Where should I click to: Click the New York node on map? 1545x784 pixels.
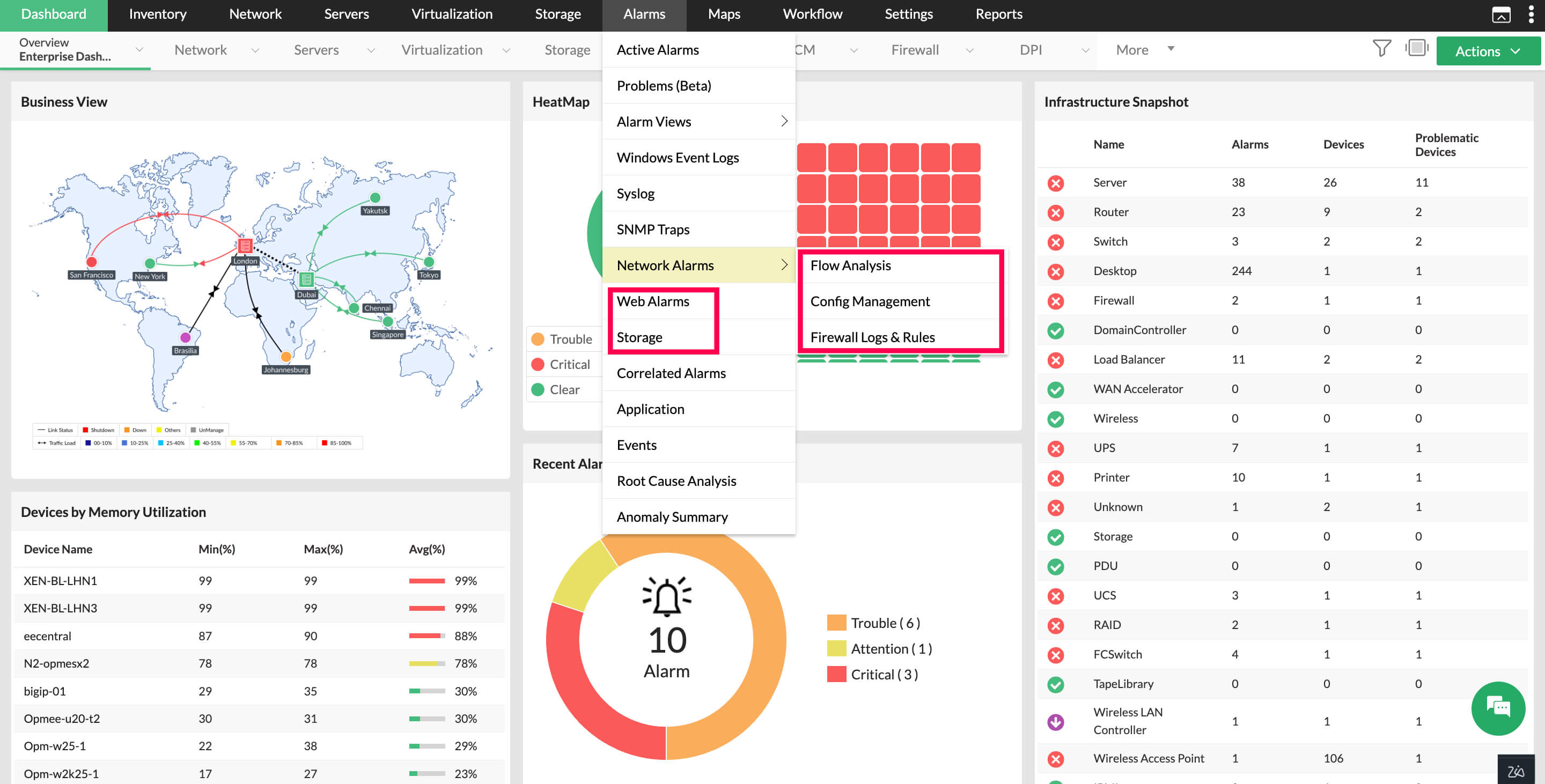pyautogui.click(x=150, y=263)
